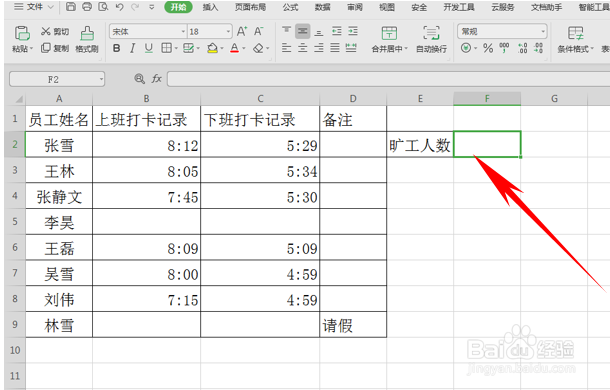Apply the yellow fill color bucket

tap(212, 48)
